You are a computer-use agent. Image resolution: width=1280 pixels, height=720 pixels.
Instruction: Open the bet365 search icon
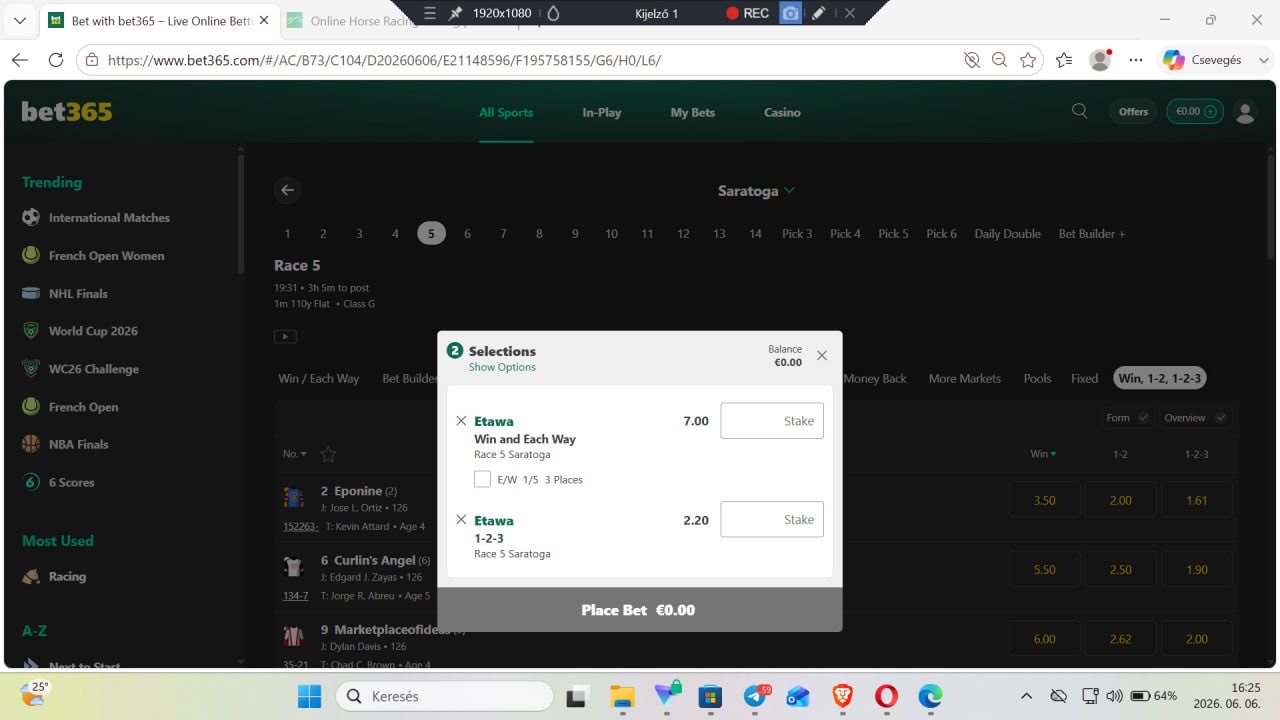(x=1079, y=111)
